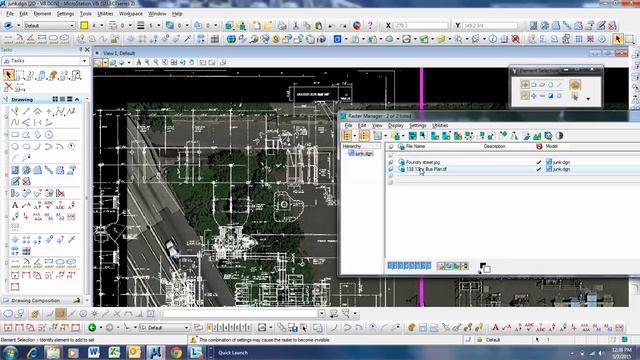Select the line method in Element Selection window
Viewport: 640px width, 360px height.
pos(560,85)
